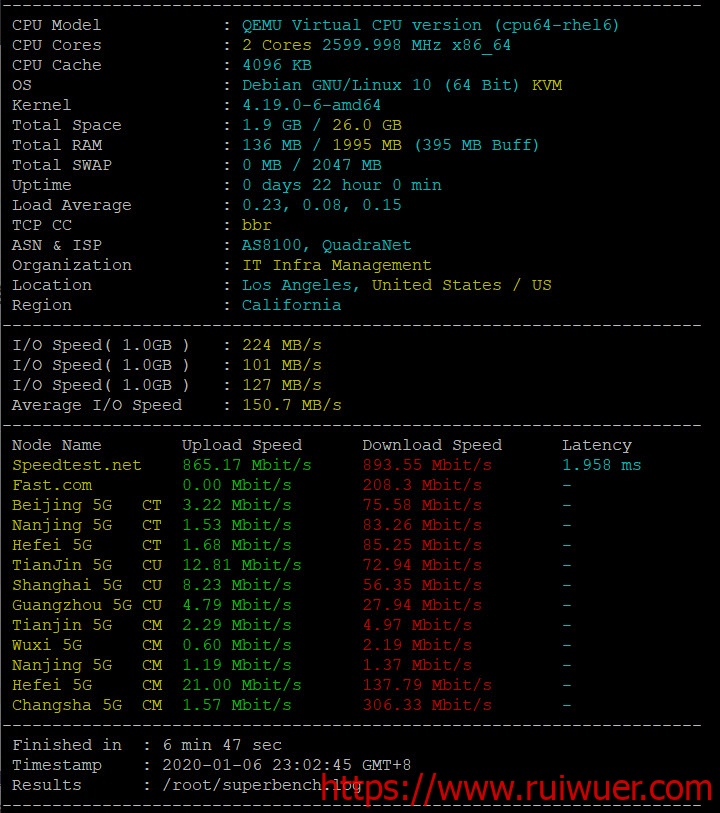The height and width of the screenshot is (813, 720).
Task: Click the Download Speed column header
Action: click(x=432, y=445)
